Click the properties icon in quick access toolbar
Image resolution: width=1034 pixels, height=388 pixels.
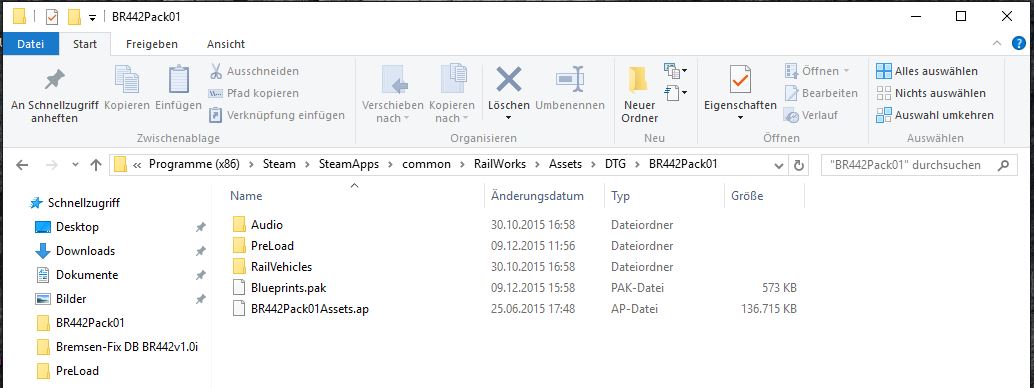(x=51, y=16)
